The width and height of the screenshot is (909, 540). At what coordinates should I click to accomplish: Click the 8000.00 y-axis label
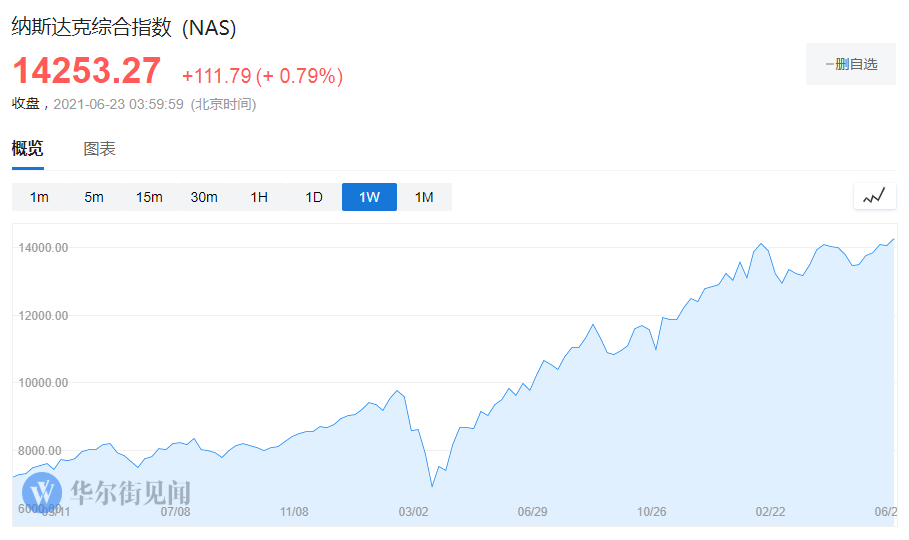click(39, 451)
